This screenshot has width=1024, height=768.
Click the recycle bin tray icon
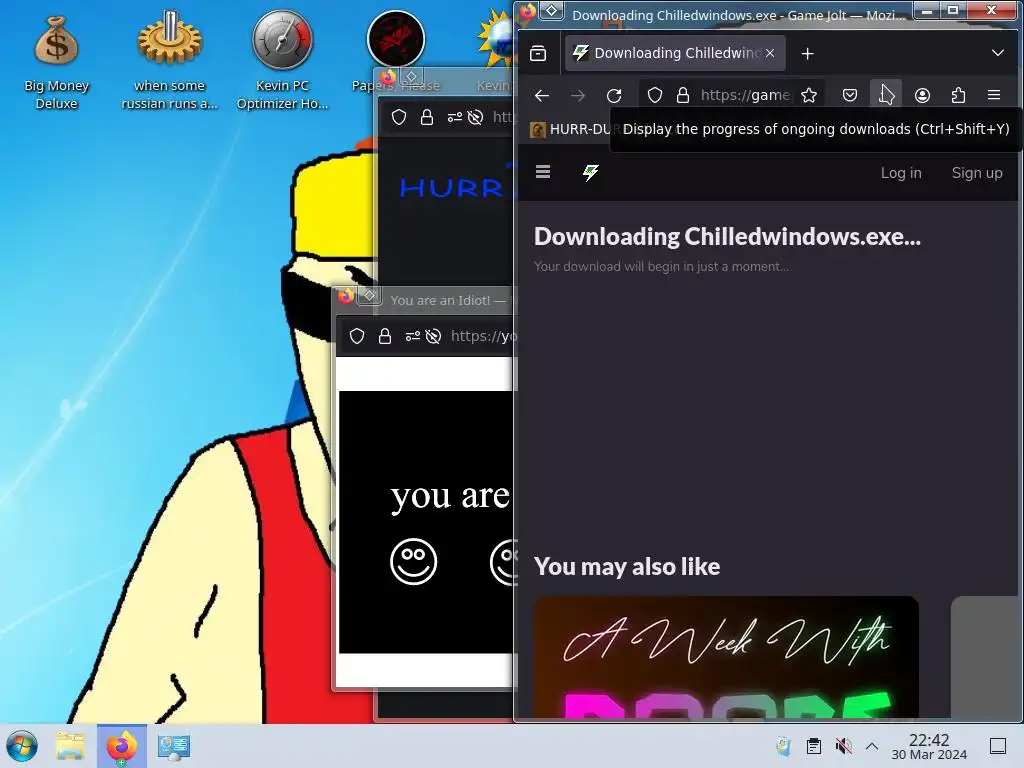point(783,746)
